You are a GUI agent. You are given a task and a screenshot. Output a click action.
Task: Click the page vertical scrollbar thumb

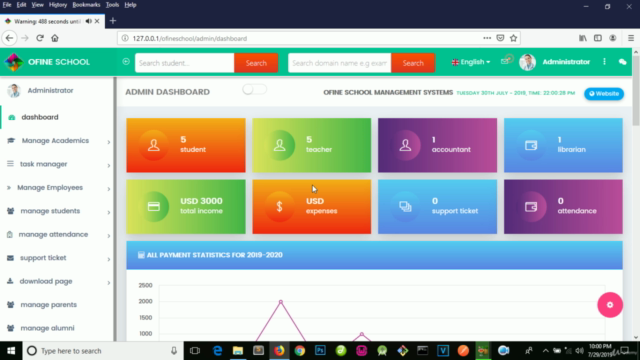[636, 91]
